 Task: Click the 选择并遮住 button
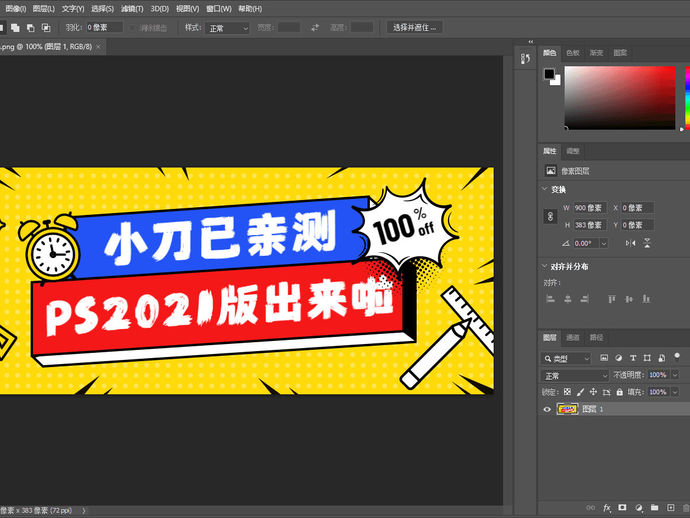(415, 27)
